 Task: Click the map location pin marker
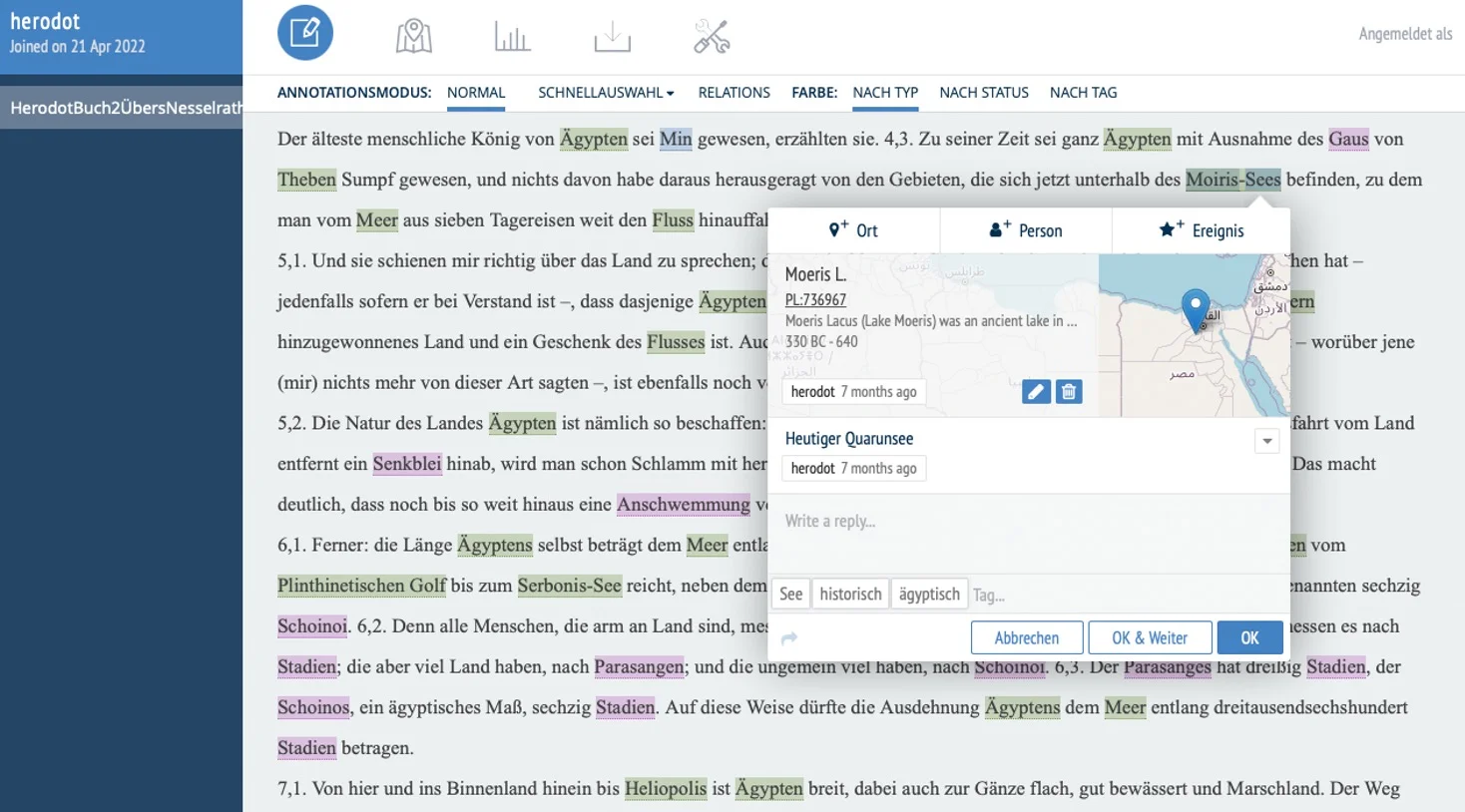click(1195, 308)
